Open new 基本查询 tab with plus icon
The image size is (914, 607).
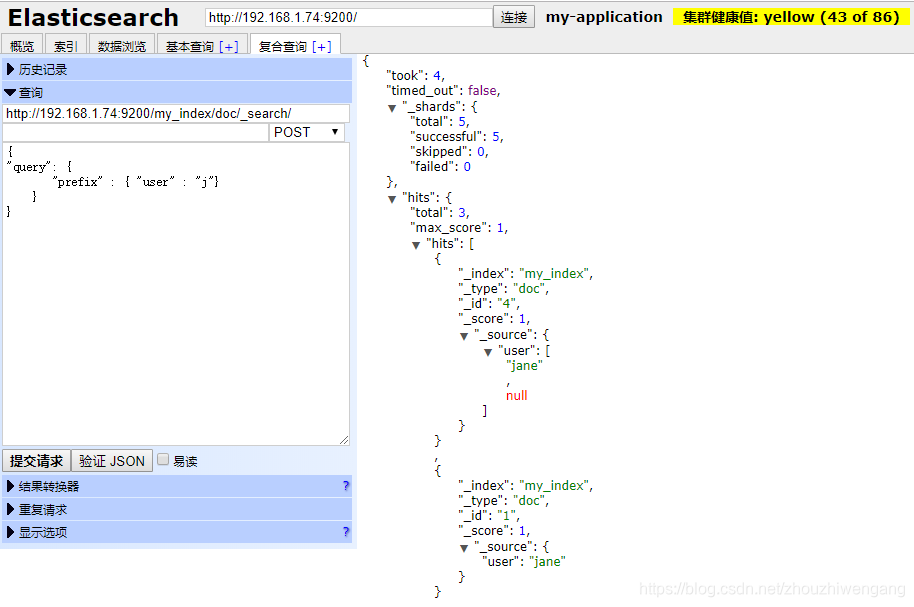228,47
